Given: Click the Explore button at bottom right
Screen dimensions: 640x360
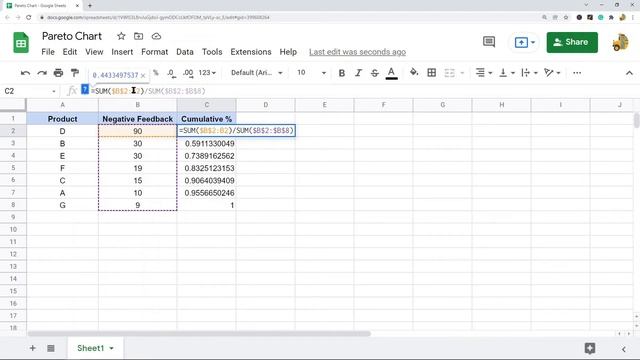Looking at the screenshot, I should tap(590, 348).
